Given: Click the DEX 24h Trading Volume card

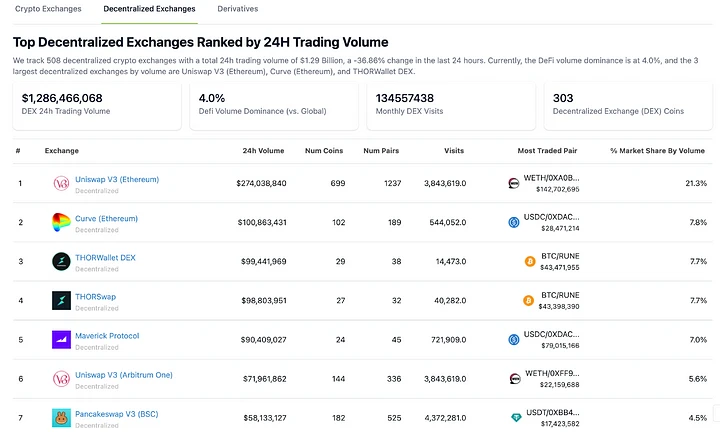Looking at the screenshot, I should click(97, 106).
